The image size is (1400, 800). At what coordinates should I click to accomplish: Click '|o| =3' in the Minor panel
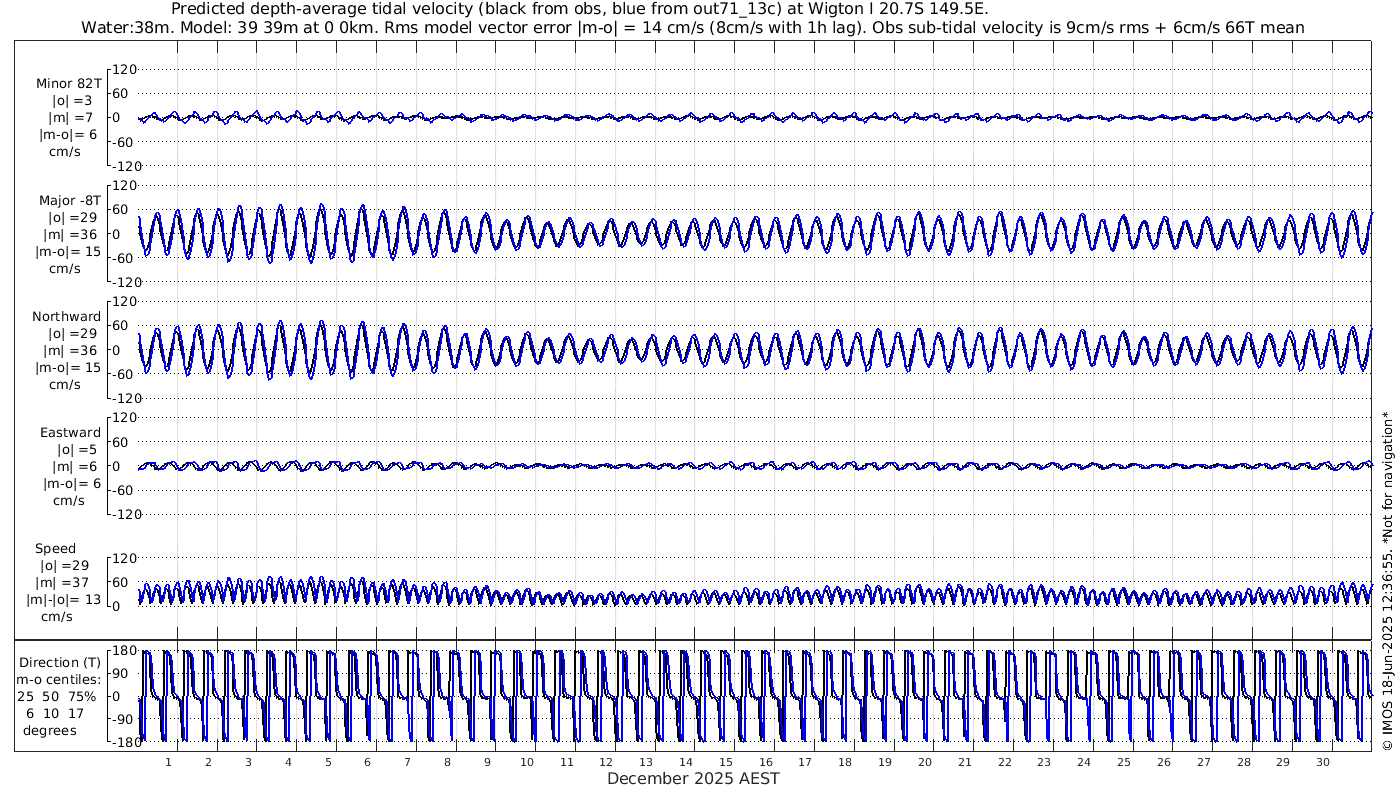pos(72,101)
